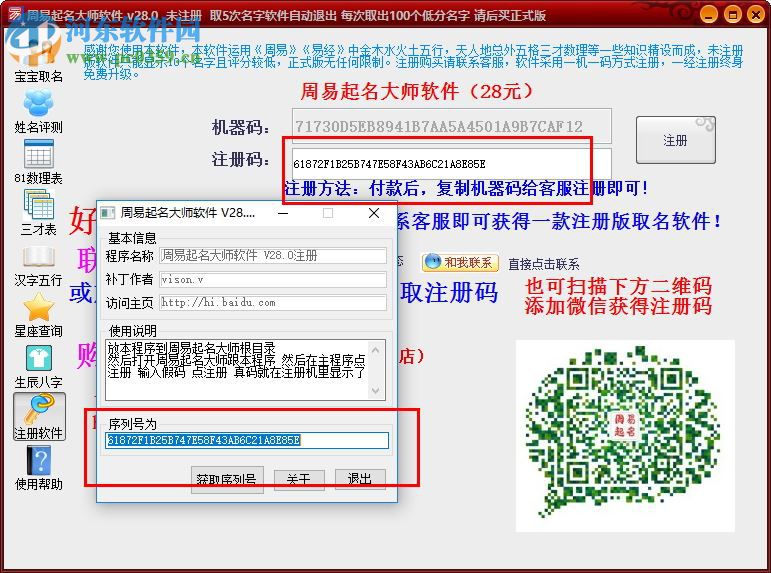Click the 序列号为 serial number field
The width and height of the screenshot is (771, 573).
point(247,440)
